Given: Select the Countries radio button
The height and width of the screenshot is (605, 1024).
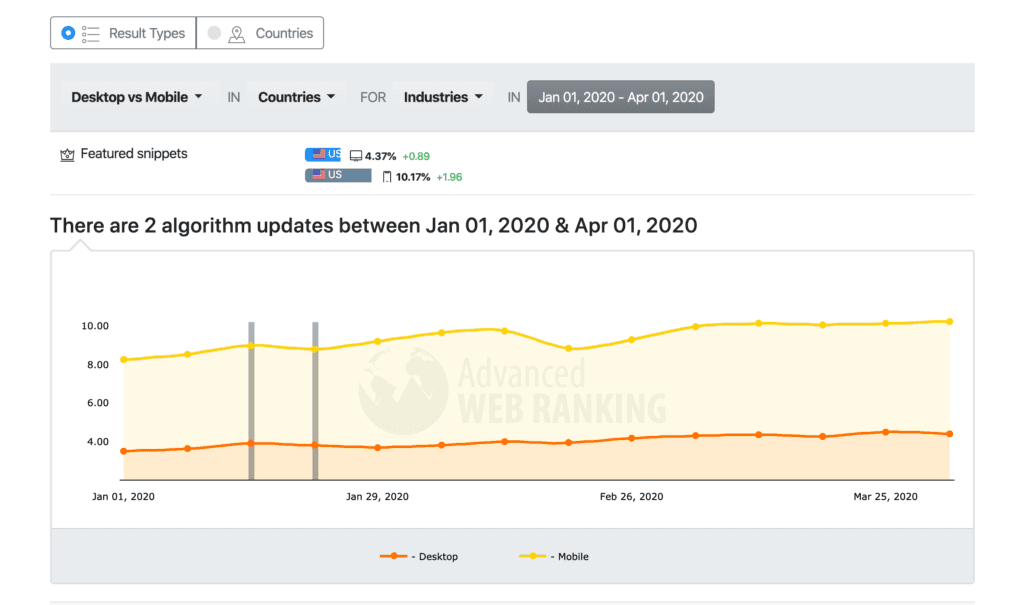Looking at the screenshot, I should coord(214,33).
